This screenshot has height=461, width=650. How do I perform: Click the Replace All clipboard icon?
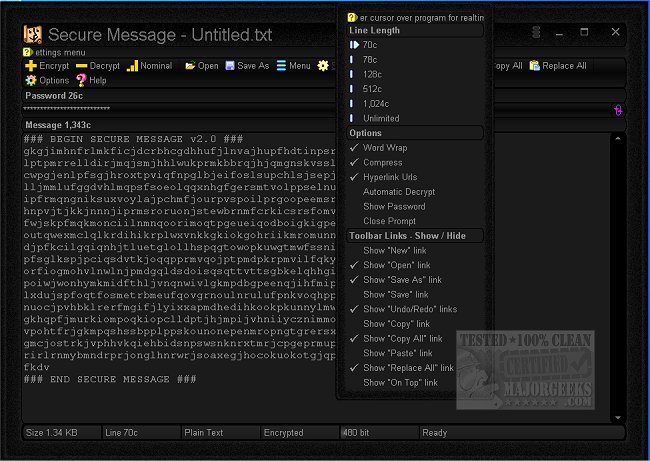[x=534, y=66]
